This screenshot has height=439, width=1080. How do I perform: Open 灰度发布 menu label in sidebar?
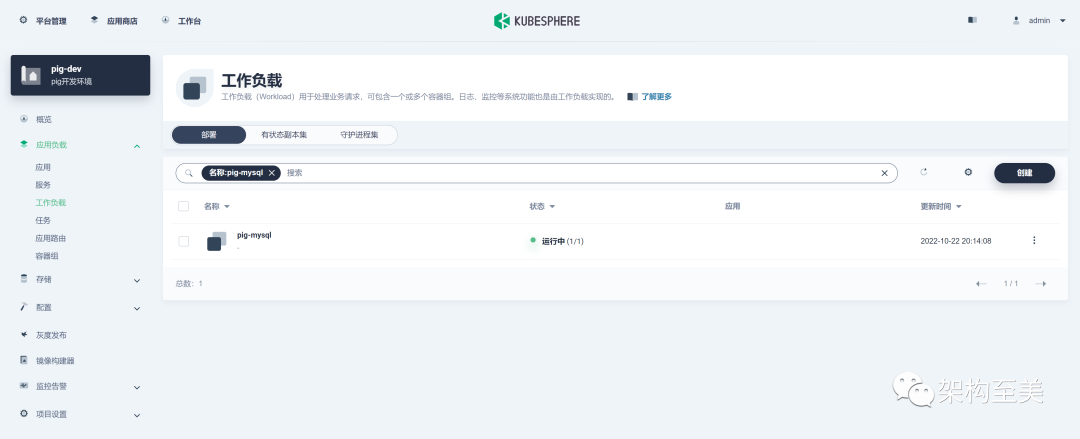click(x=51, y=335)
